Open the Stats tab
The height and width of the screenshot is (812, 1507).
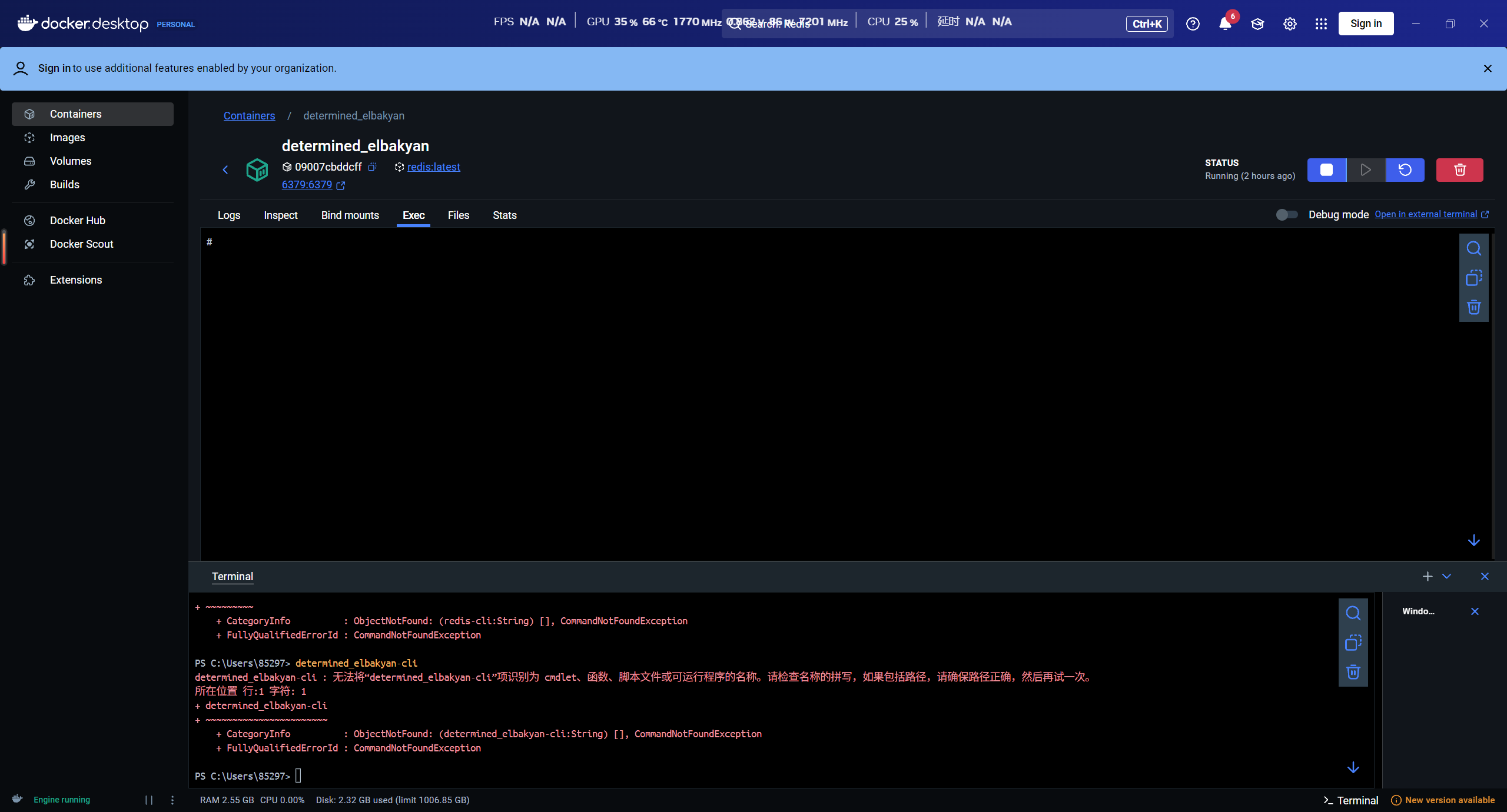(x=504, y=215)
